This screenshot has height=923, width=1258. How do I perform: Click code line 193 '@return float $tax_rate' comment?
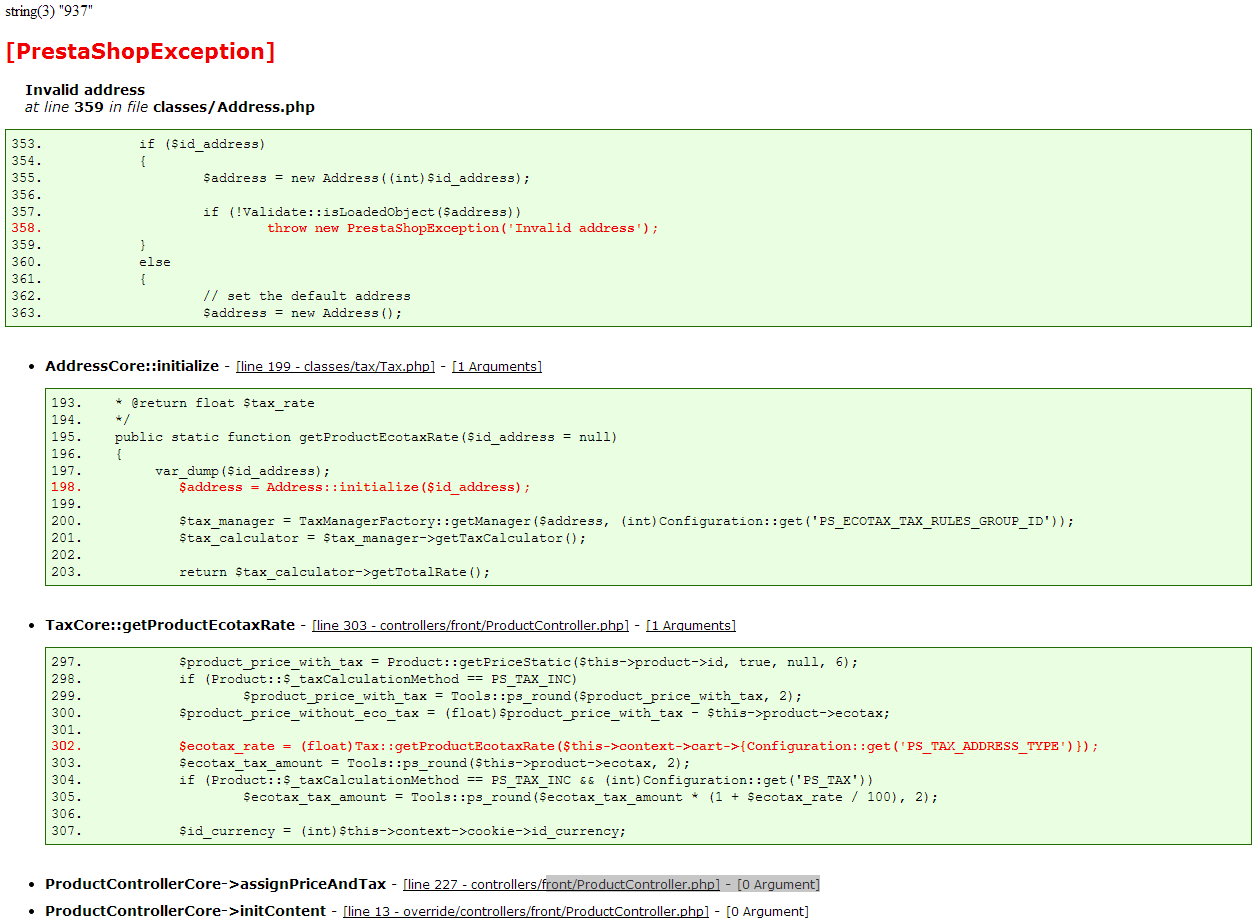214,403
